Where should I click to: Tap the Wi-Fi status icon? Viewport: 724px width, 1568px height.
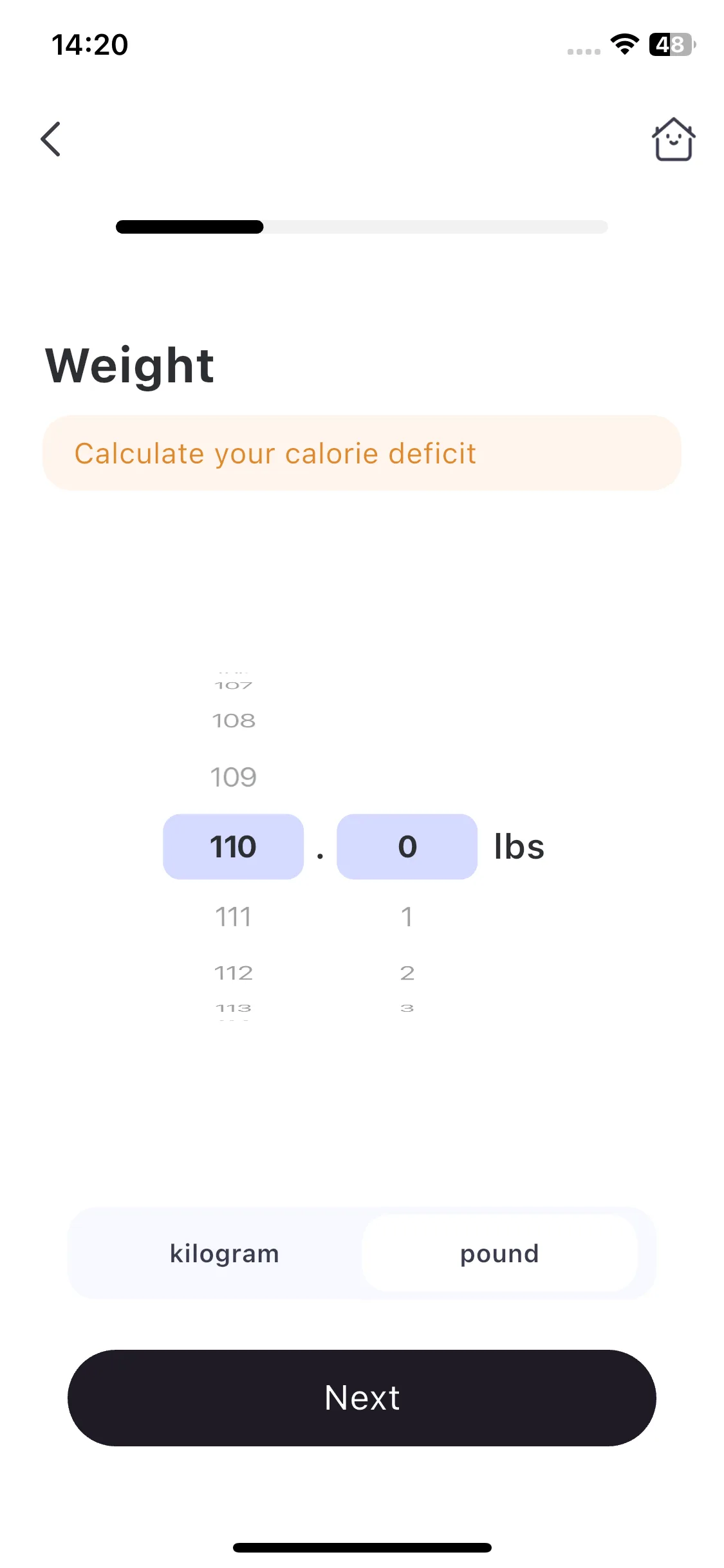click(x=624, y=44)
